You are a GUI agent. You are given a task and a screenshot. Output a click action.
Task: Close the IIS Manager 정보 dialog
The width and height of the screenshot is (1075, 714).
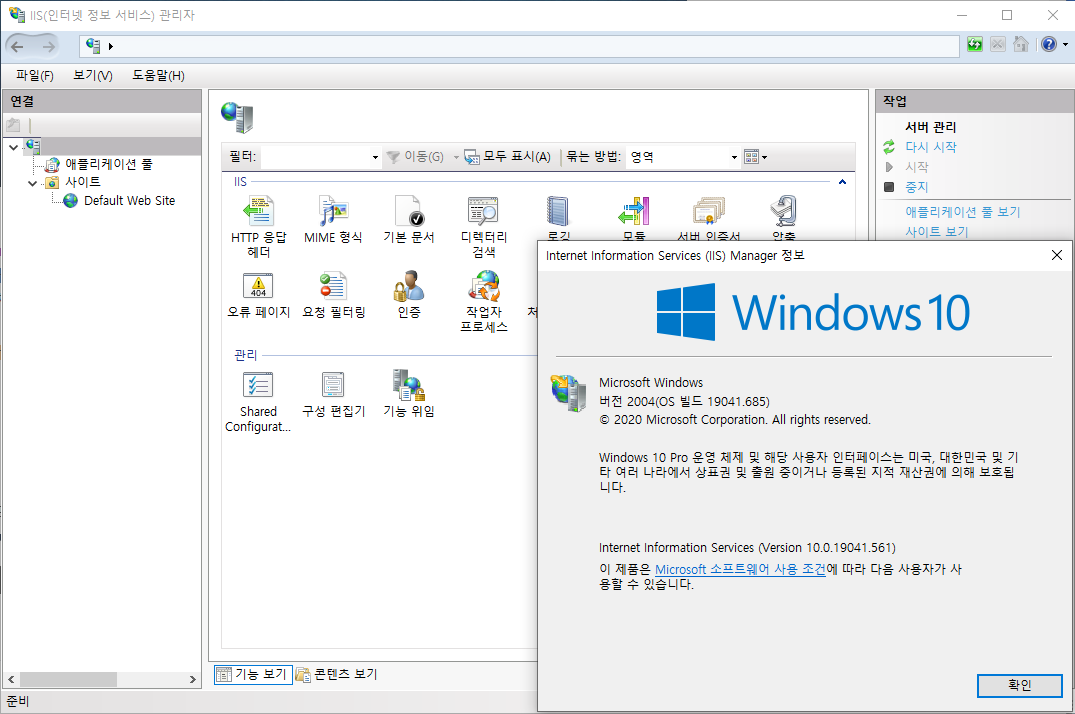[1056, 255]
